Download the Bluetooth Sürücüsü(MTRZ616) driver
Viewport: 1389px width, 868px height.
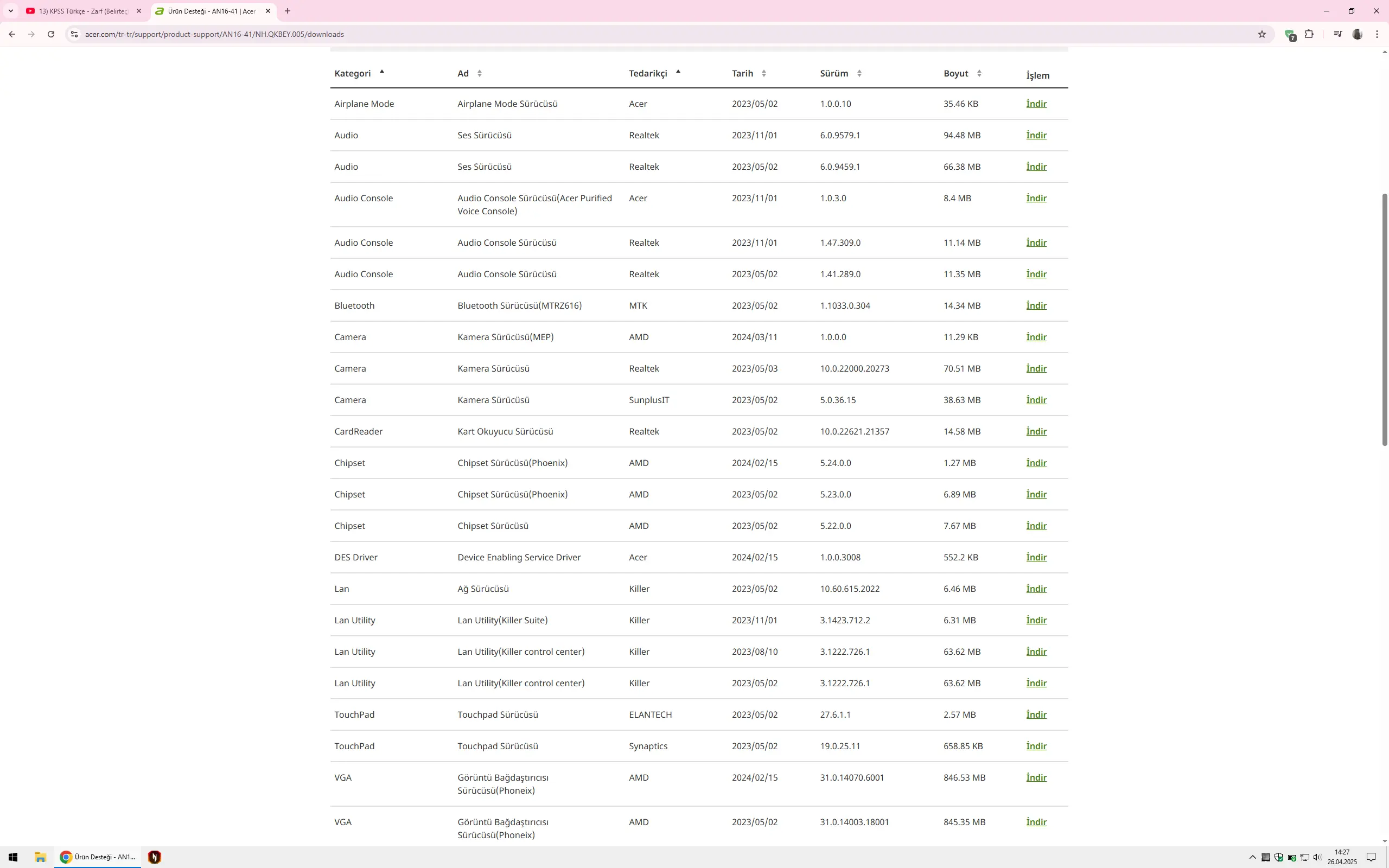point(1036,305)
